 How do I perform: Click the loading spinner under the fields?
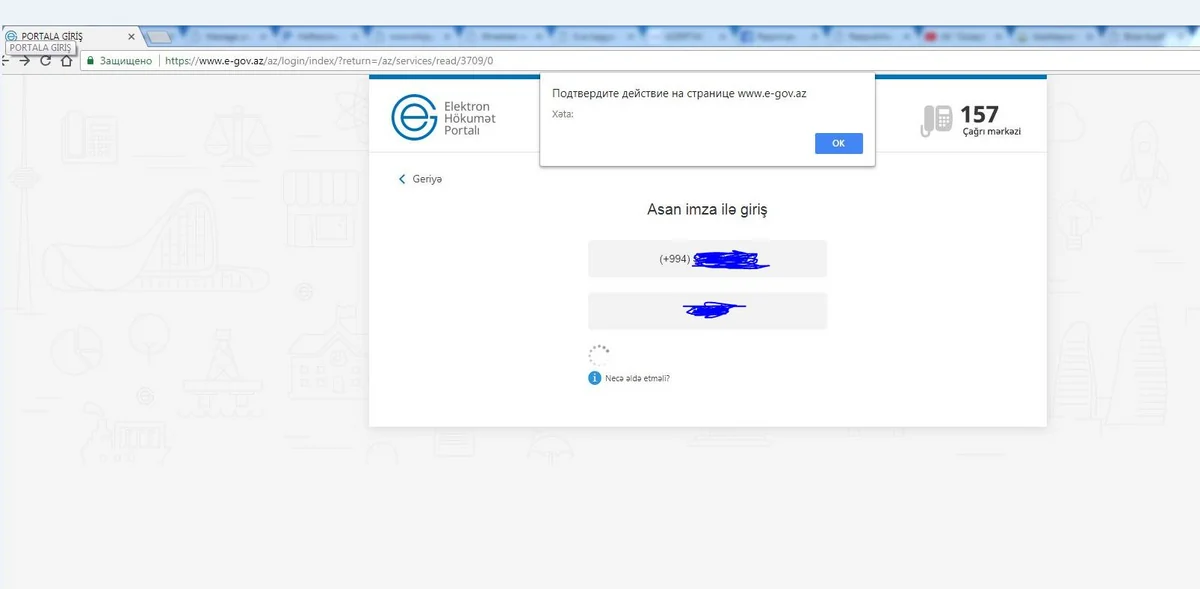coord(598,354)
